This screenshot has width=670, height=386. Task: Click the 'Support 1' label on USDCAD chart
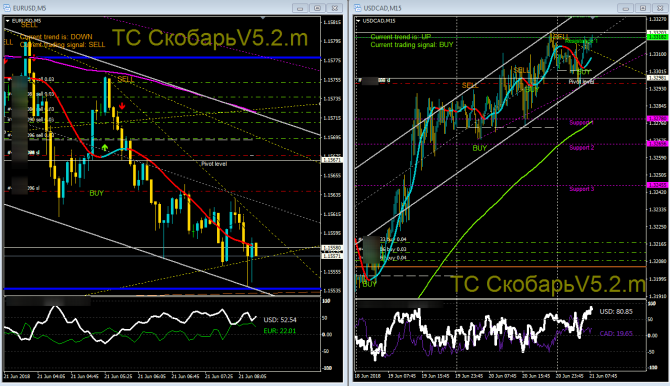pos(582,123)
